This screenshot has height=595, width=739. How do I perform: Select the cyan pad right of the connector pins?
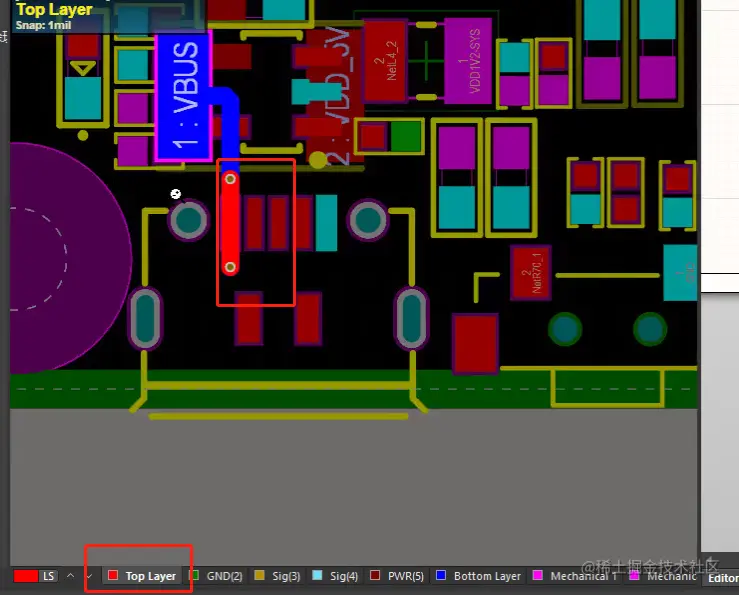point(326,223)
